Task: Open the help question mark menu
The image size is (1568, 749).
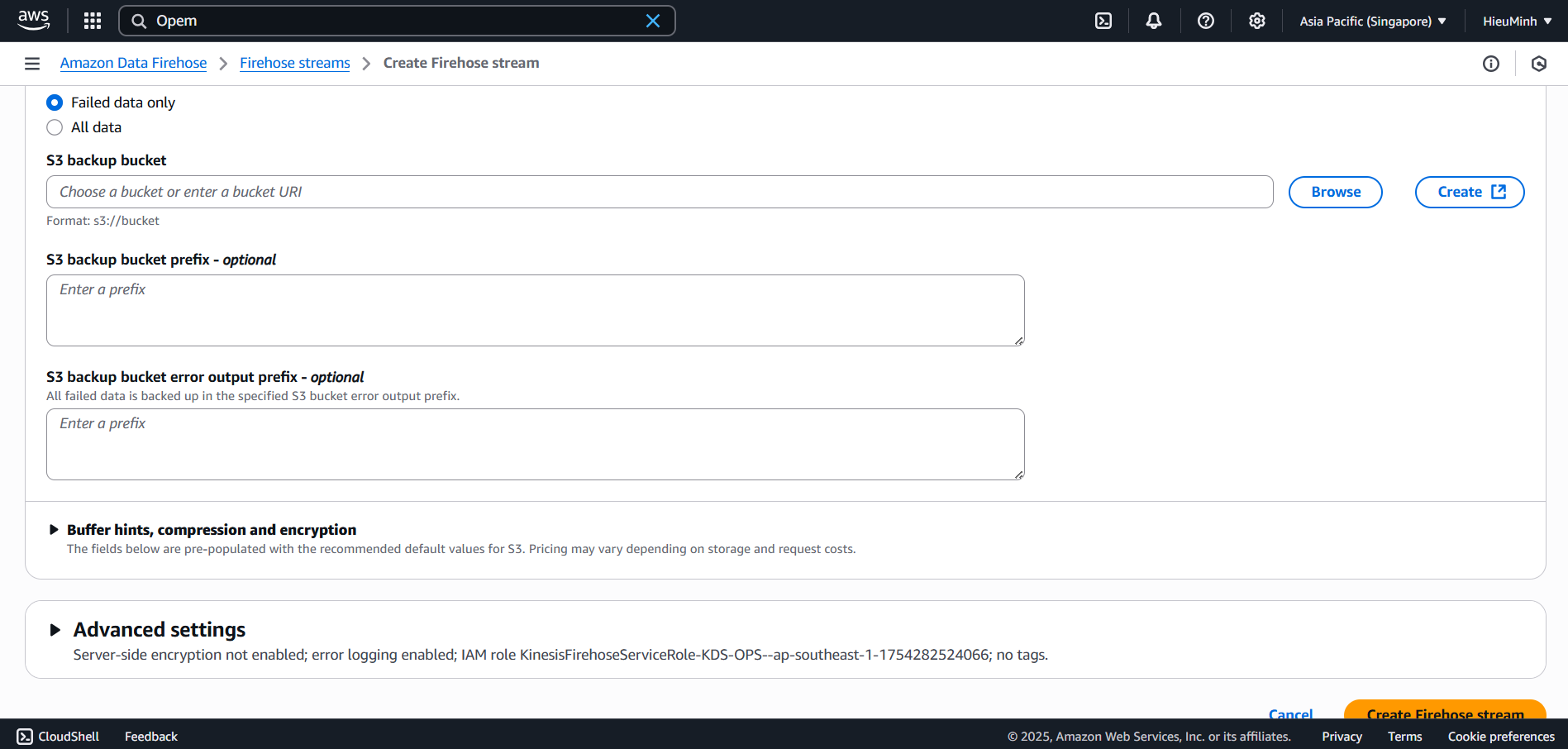Action: point(1206,21)
